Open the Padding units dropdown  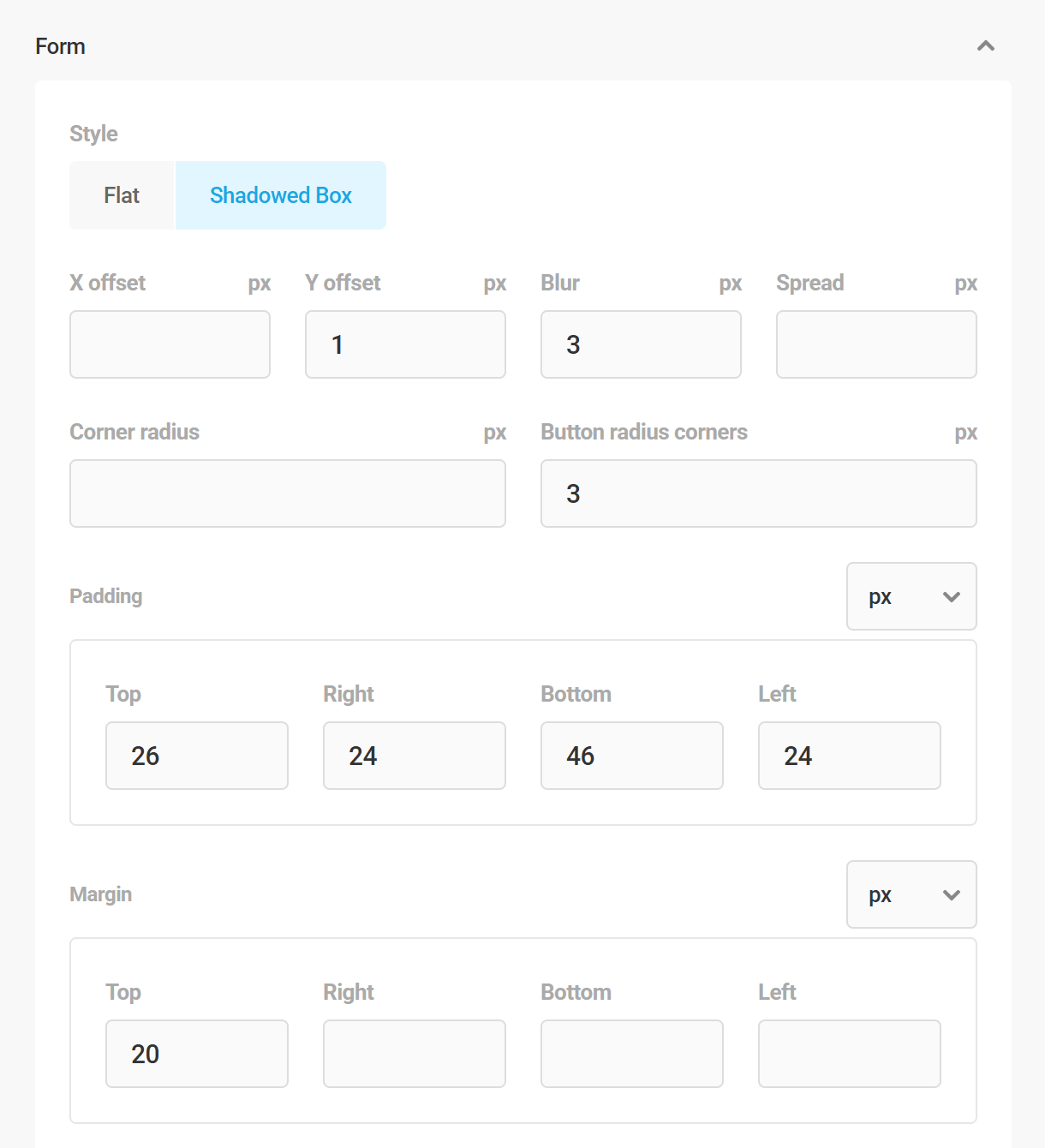[x=911, y=596]
